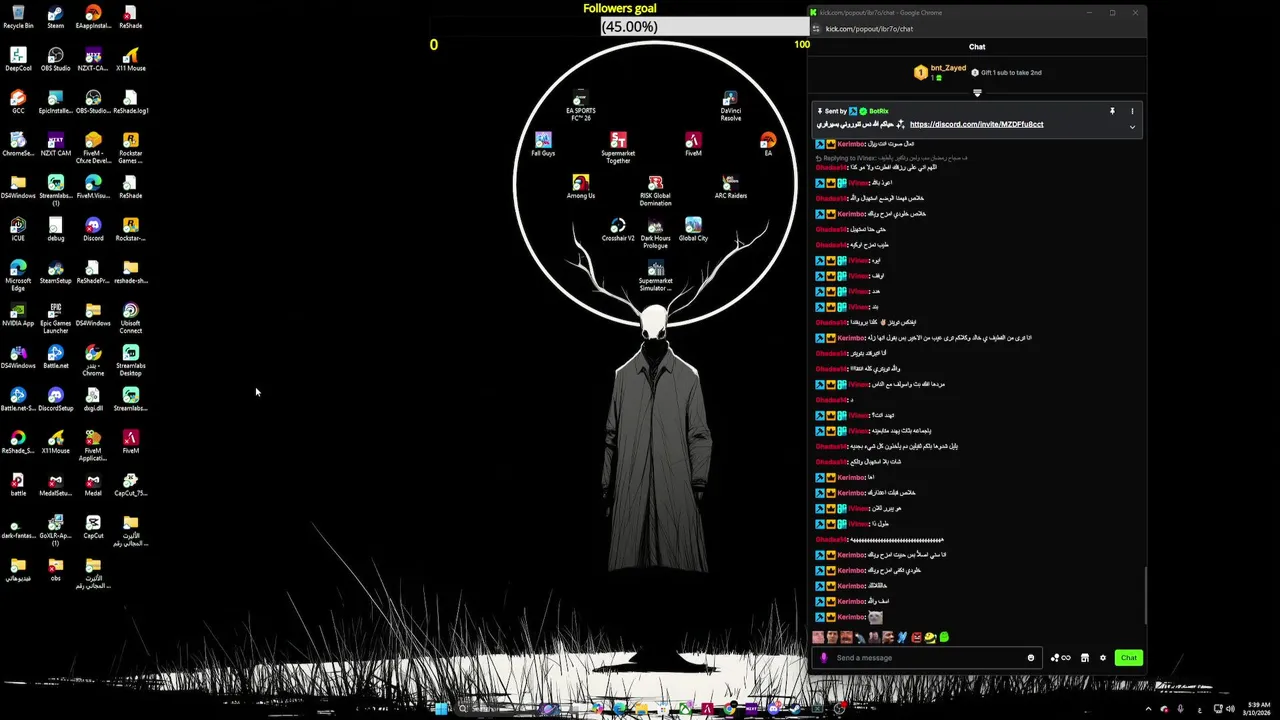This screenshot has width=1280, height=720.
Task: Open the X11 Mouse desktop shortcut
Action: pyautogui.click(x=131, y=60)
